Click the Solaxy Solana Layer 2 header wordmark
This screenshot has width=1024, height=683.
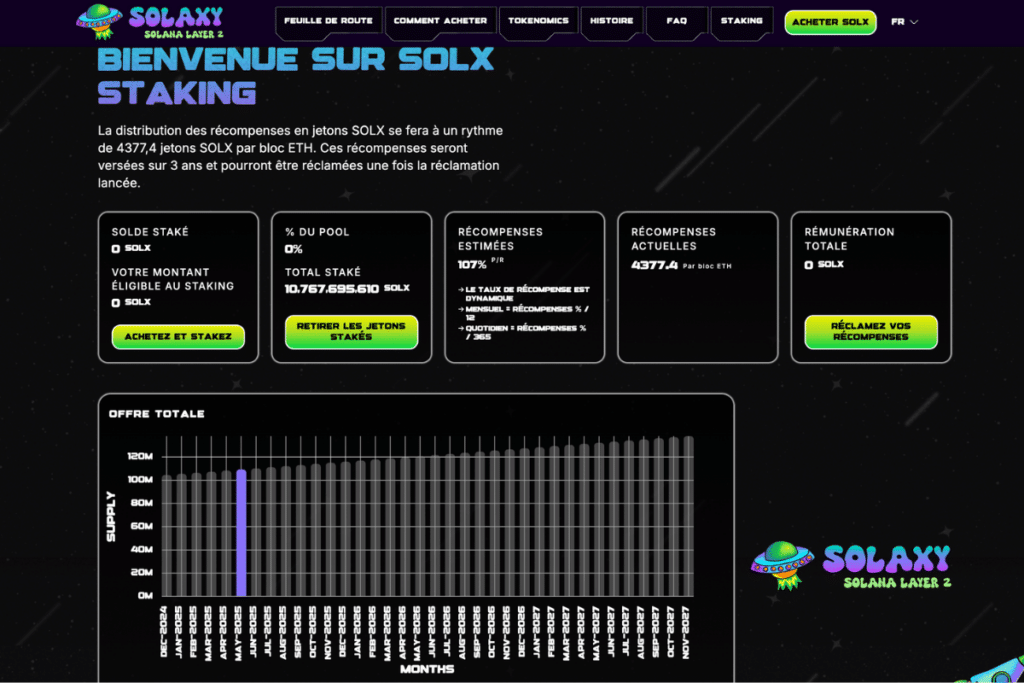click(x=177, y=22)
